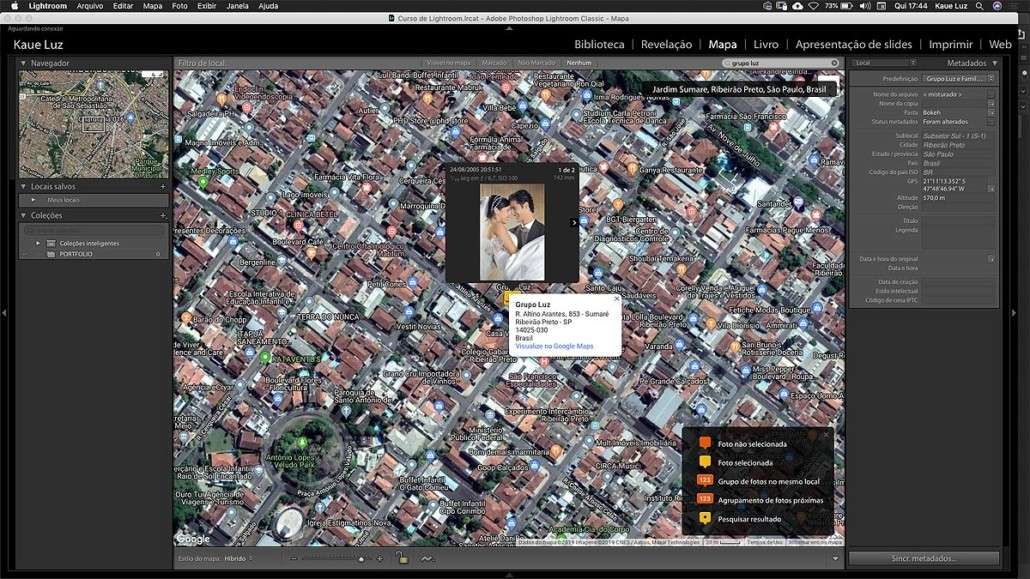
Task: Collapse the Locais salvos panel
Action: pyautogui.click(x=23, y=187)
